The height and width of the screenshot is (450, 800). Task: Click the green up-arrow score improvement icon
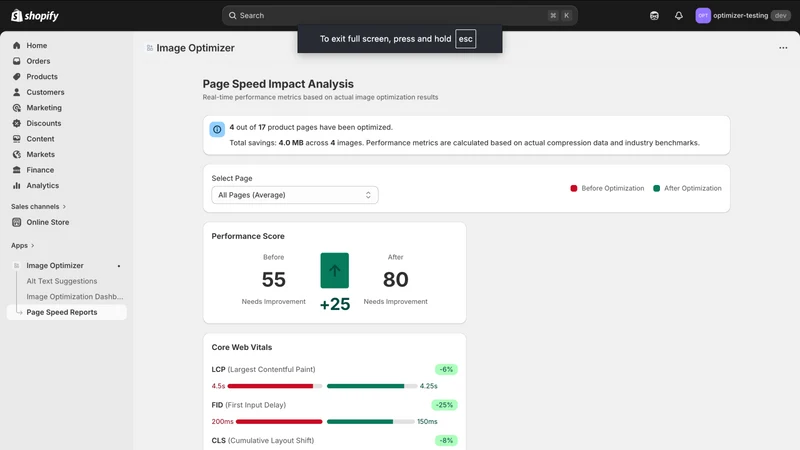pos(335,270)
